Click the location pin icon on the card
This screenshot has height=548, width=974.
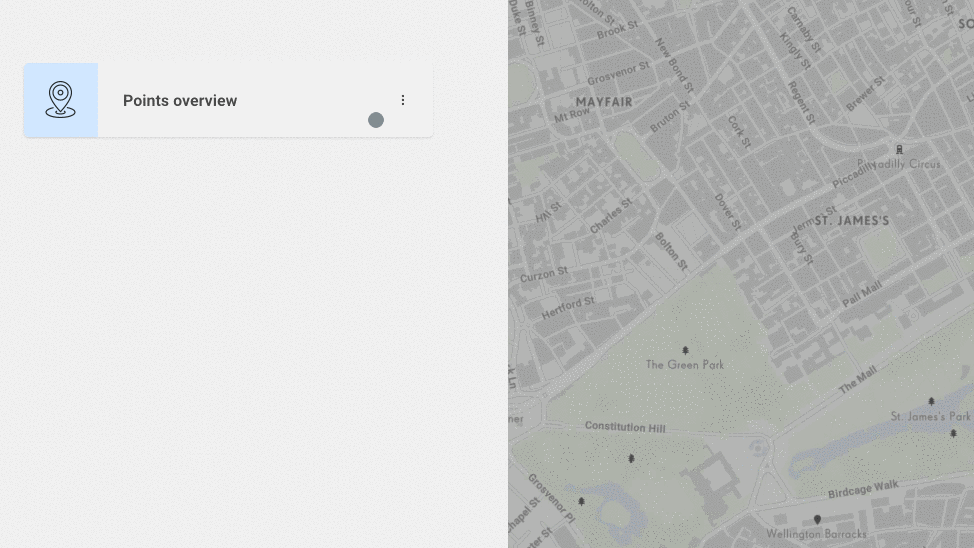pos(60,100)
